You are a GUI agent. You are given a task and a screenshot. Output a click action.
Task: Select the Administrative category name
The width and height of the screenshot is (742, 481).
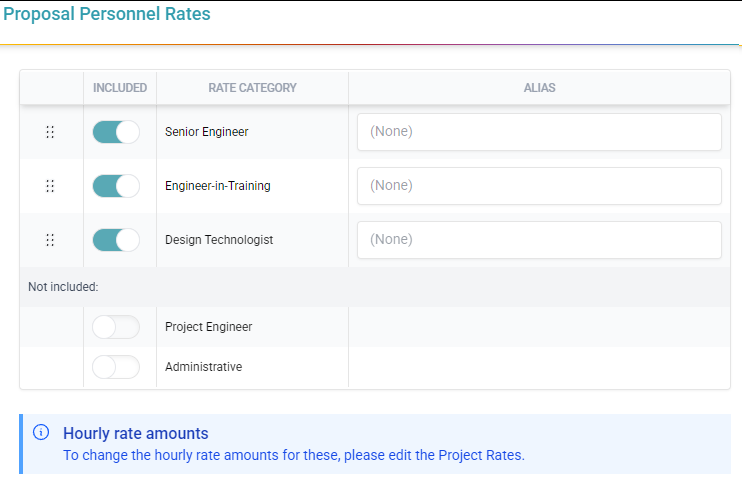[x=203, y=367]
